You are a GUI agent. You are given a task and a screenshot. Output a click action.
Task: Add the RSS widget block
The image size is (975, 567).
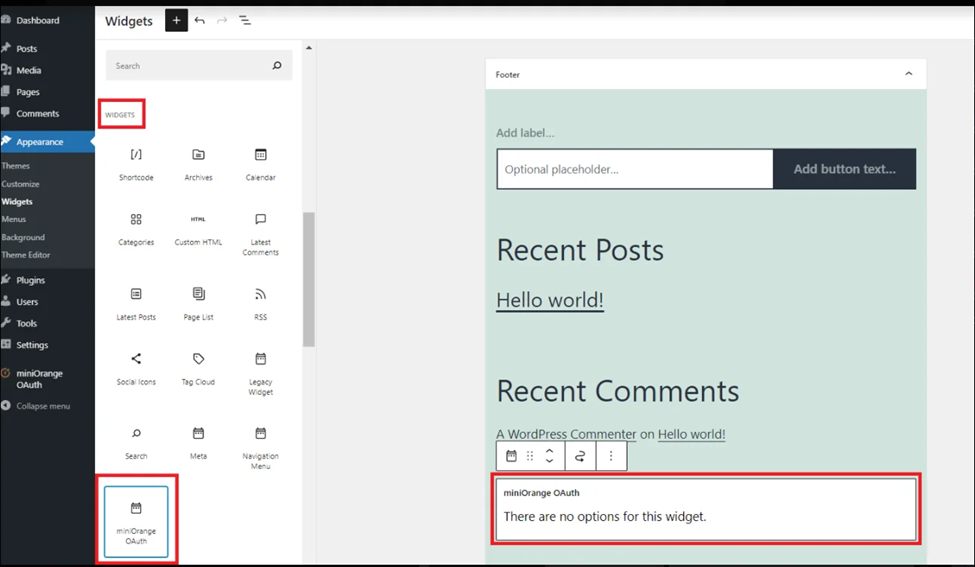point(261,304)
